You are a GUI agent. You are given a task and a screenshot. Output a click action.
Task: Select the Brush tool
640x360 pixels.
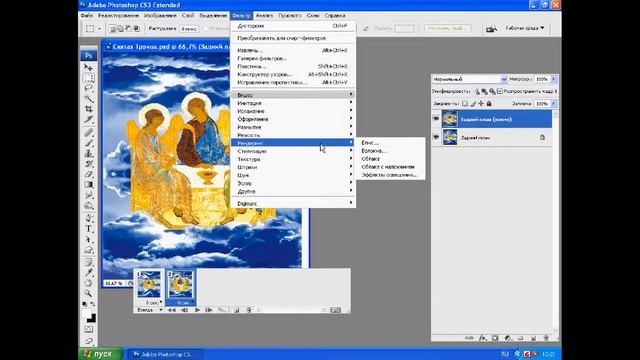tap(89, 143)
